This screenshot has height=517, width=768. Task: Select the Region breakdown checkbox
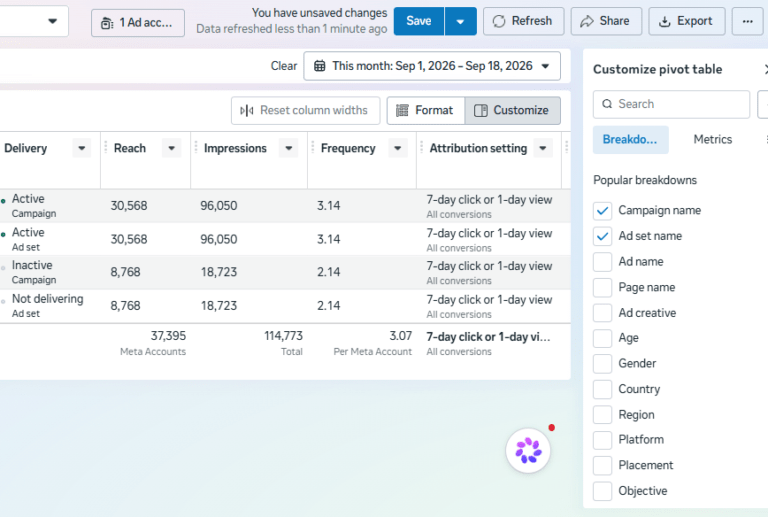coord(602,415)
